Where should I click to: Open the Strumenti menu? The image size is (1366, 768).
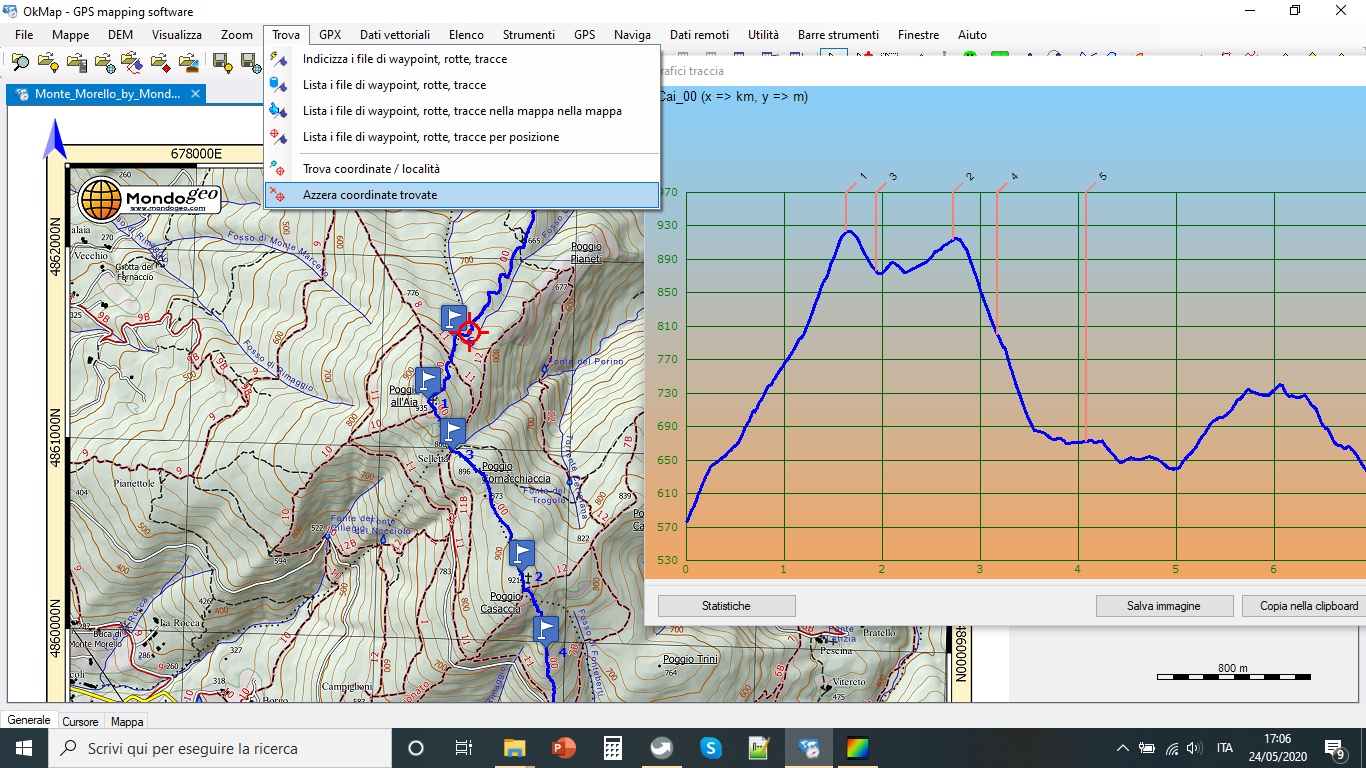(x=529, y=35)
